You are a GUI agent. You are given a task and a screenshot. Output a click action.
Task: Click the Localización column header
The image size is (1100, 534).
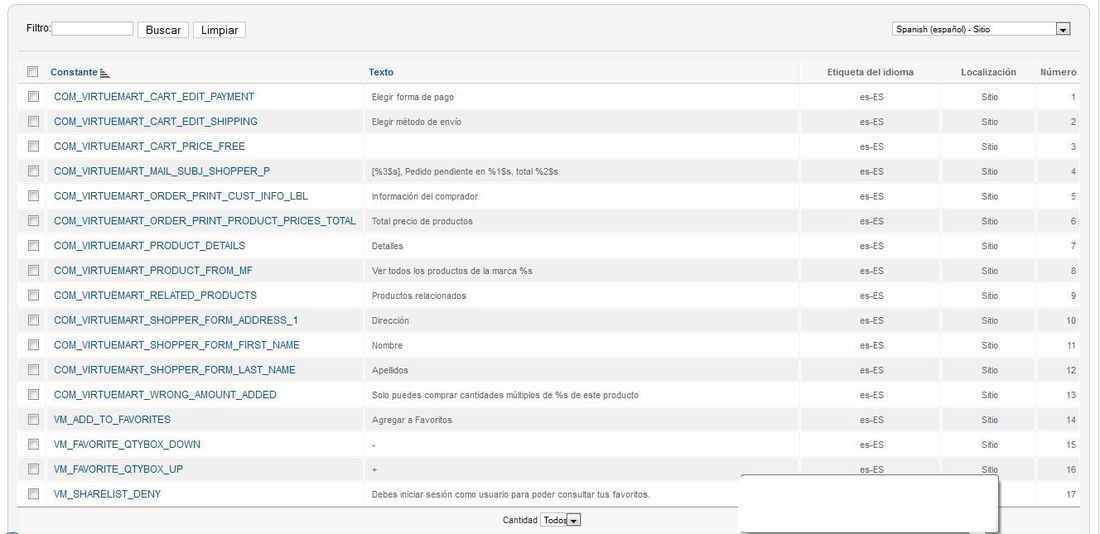(988, 72)
